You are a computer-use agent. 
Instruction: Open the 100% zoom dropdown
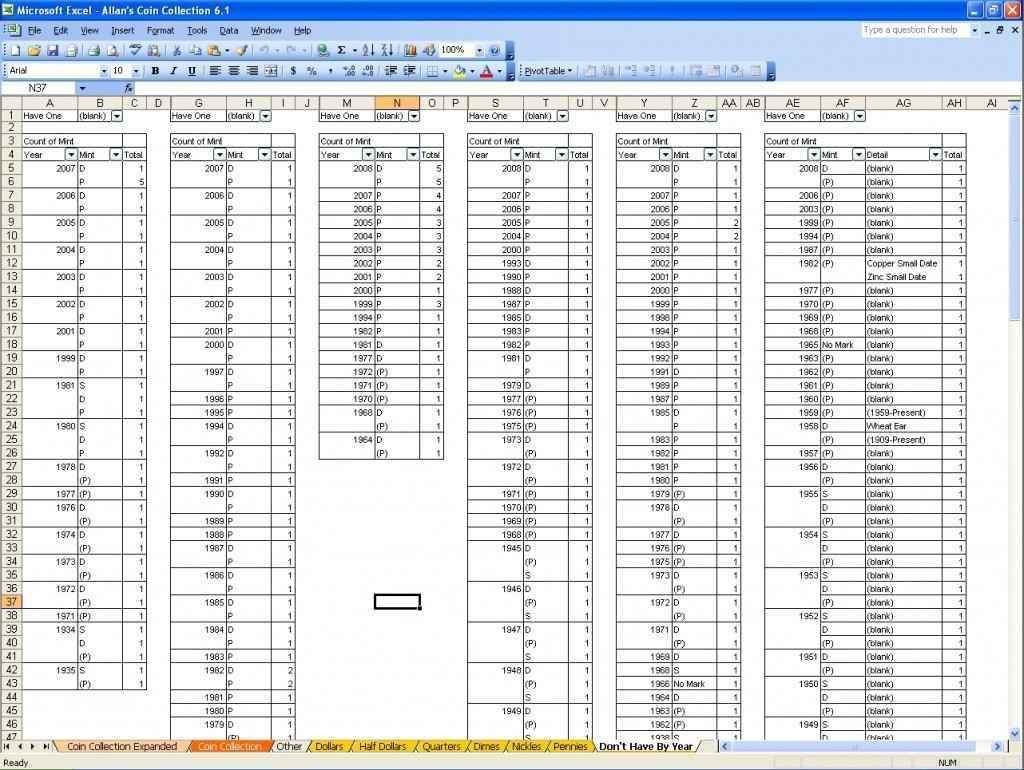click(x=479, y=50)
